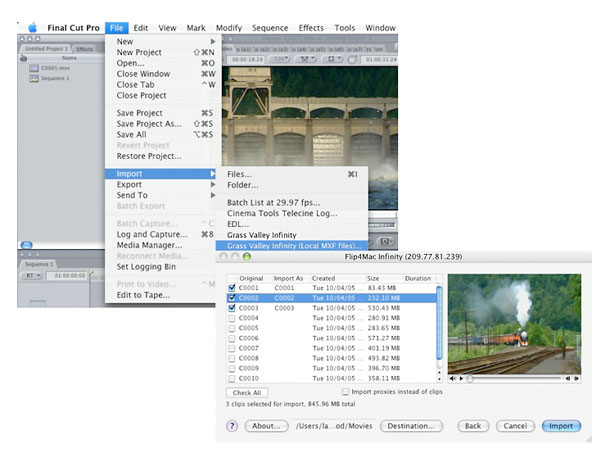Open the Viewer dropdown next to zoom percentage
Viewport: 610px width, 467px height.
click(x=307, y=60)
